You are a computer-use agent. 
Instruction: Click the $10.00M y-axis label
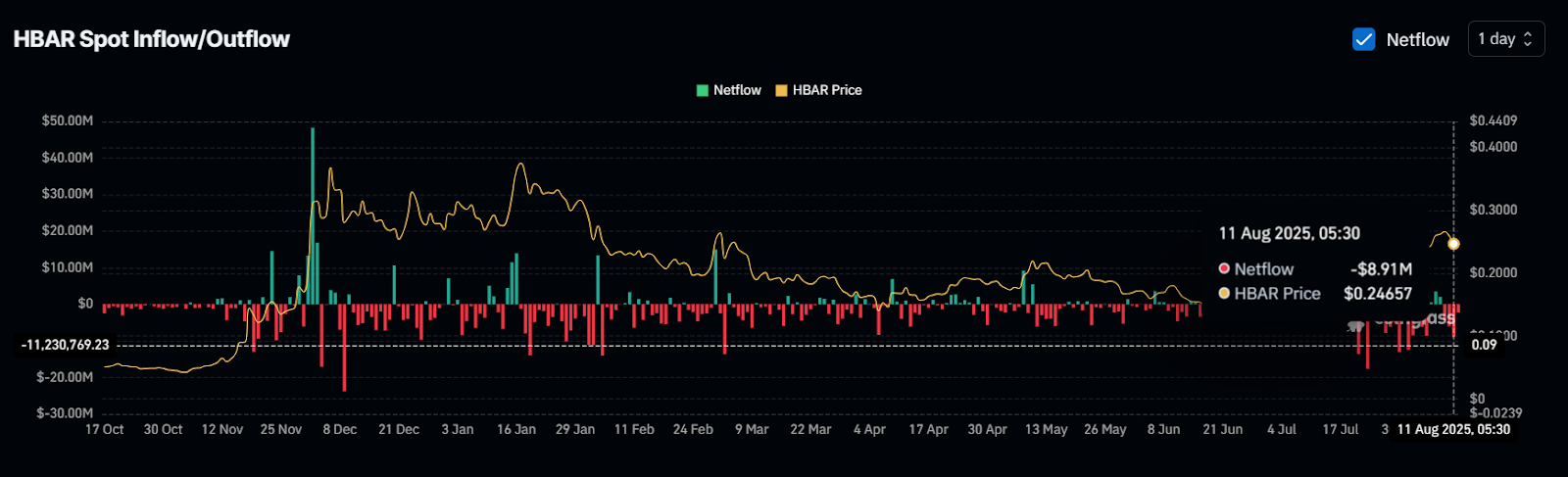pyautogui.click(x=68, y=267)
